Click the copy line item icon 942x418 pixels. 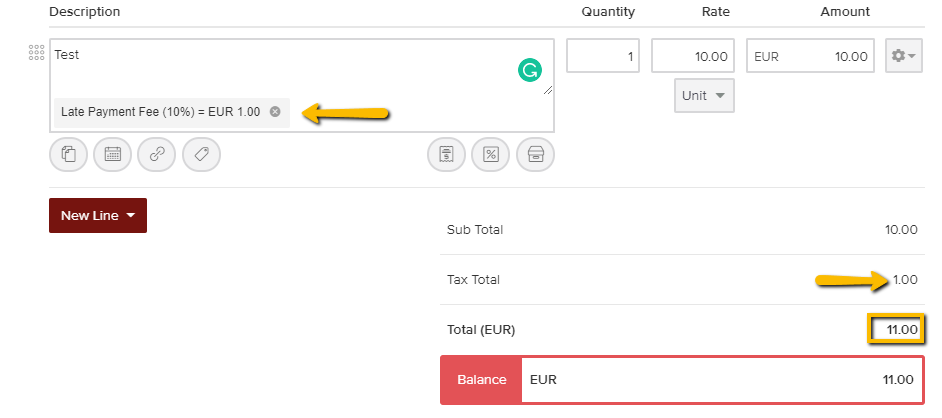click(68, 154)
